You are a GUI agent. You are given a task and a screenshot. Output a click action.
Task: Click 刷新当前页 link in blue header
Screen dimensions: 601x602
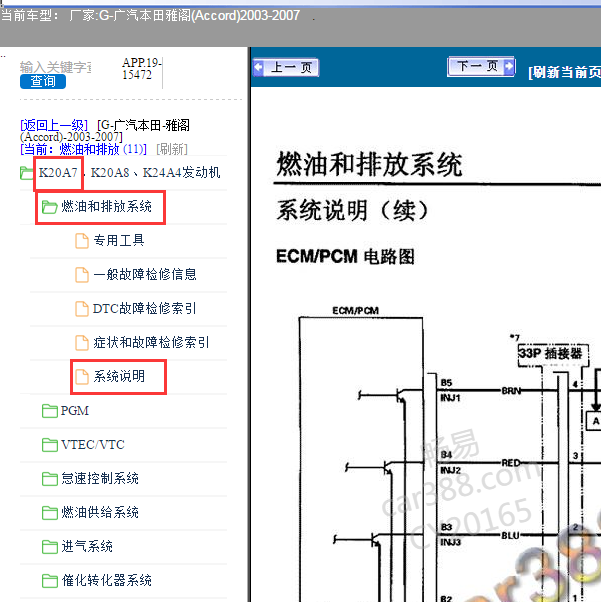pos(564,72)
